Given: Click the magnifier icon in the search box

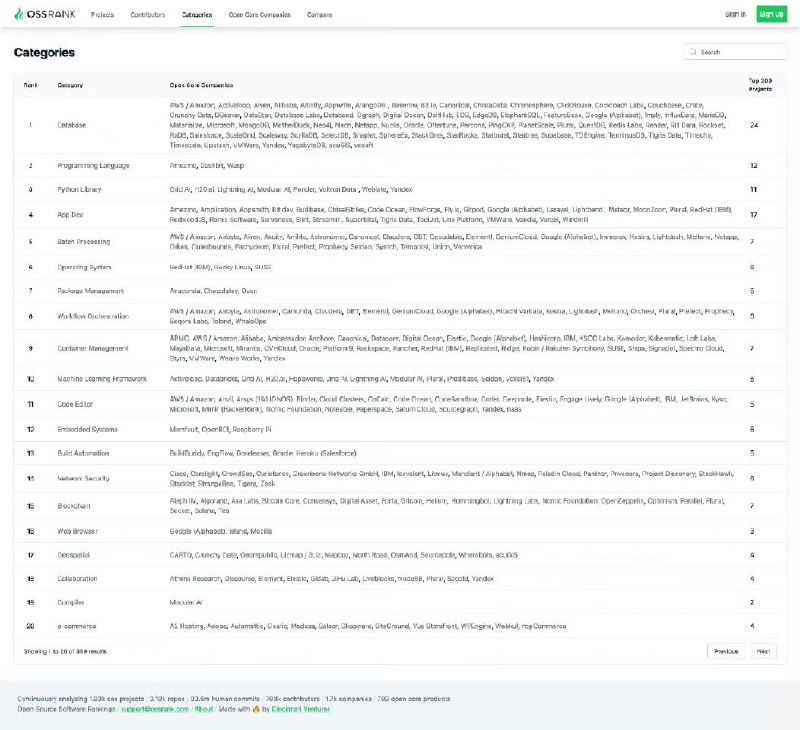Looking at the screenshot, I should 693,52.
